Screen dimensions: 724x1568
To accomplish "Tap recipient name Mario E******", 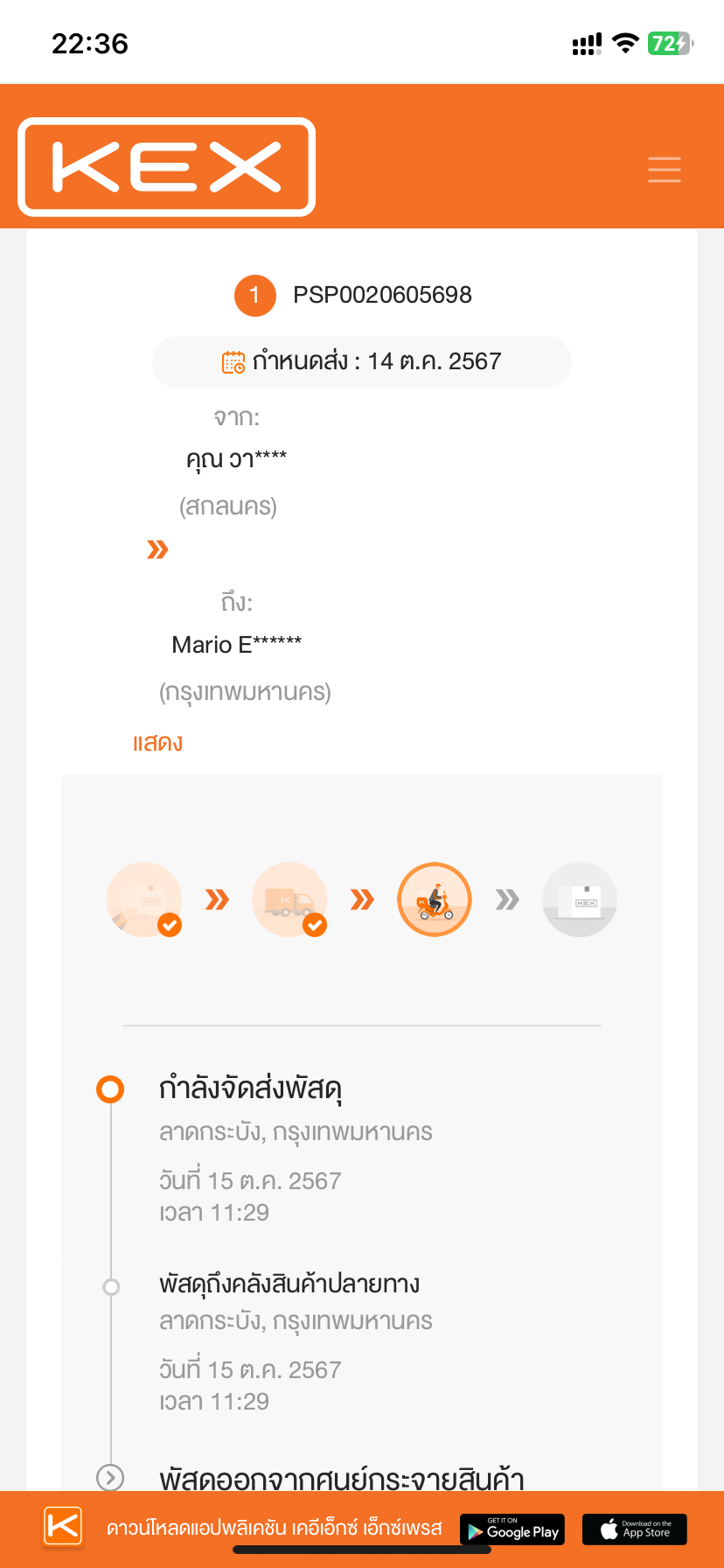I will point(237,645).
